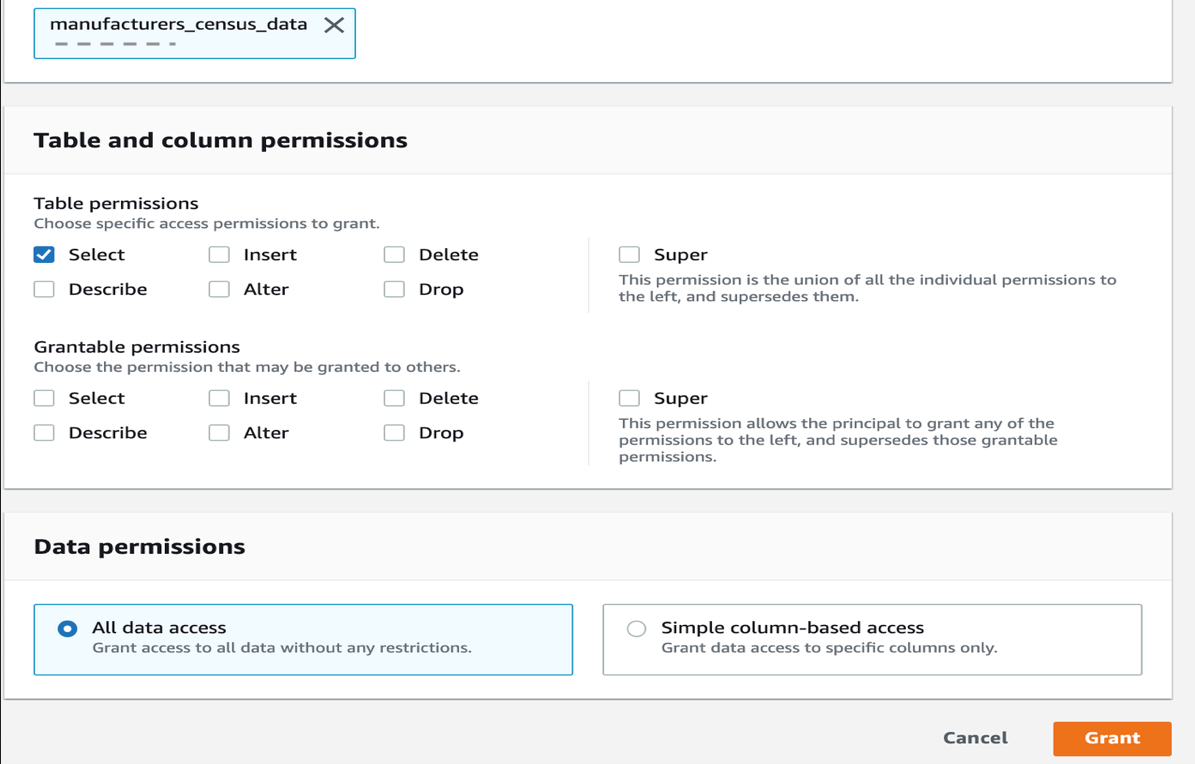Choose Simple column-based access option
Screen dimensions: 1195x764
coord(636,629)
